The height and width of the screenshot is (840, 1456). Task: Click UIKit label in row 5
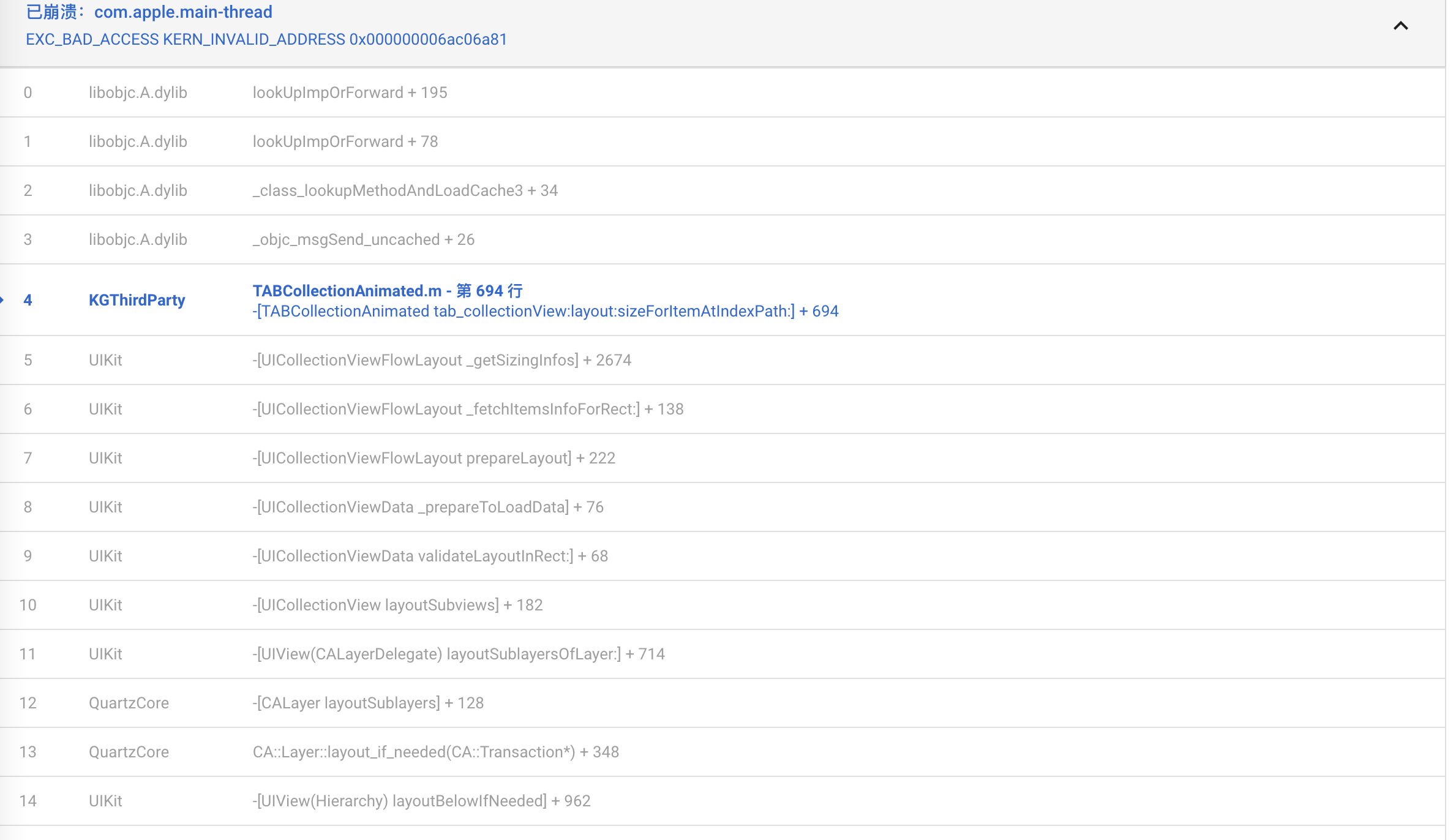tap(105, 360)
